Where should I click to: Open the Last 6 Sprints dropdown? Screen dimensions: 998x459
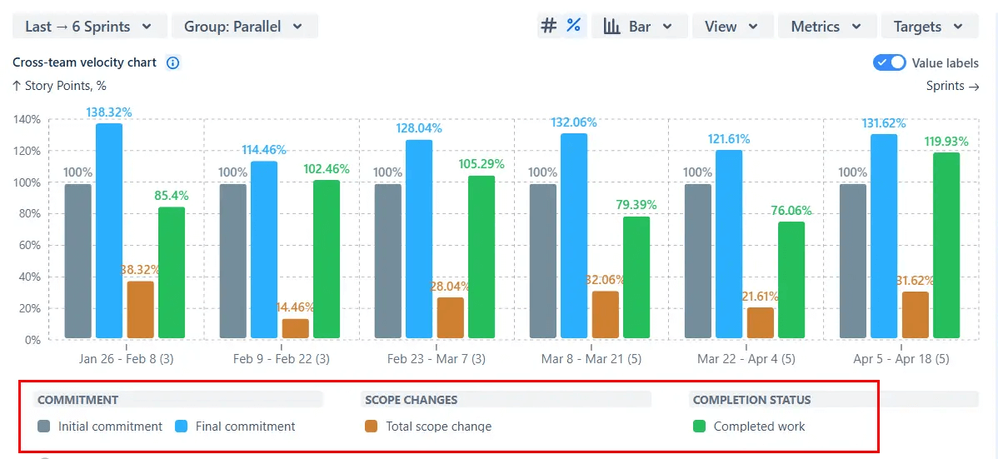click(89, 26)
